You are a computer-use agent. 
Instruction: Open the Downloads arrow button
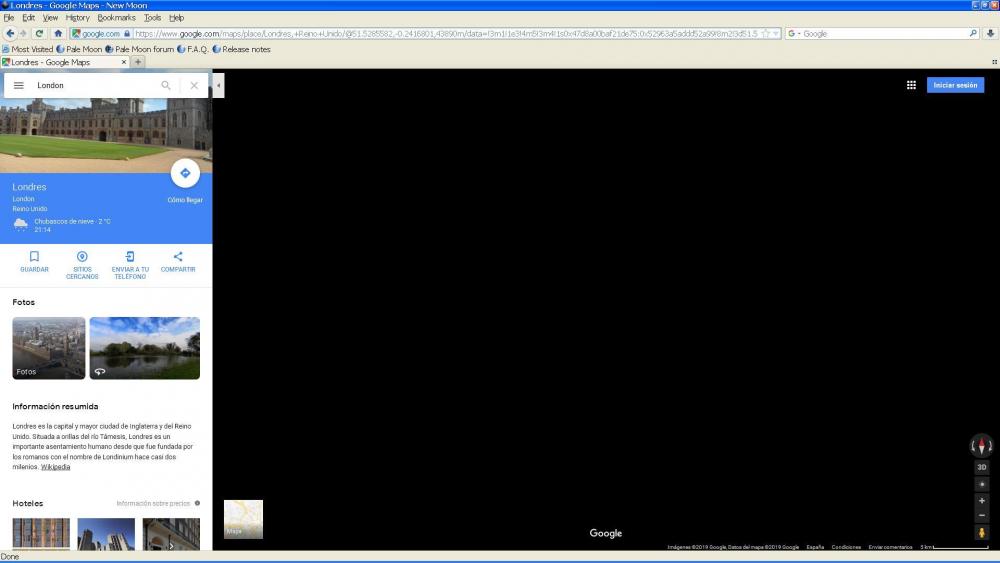[x=990, y=33]
